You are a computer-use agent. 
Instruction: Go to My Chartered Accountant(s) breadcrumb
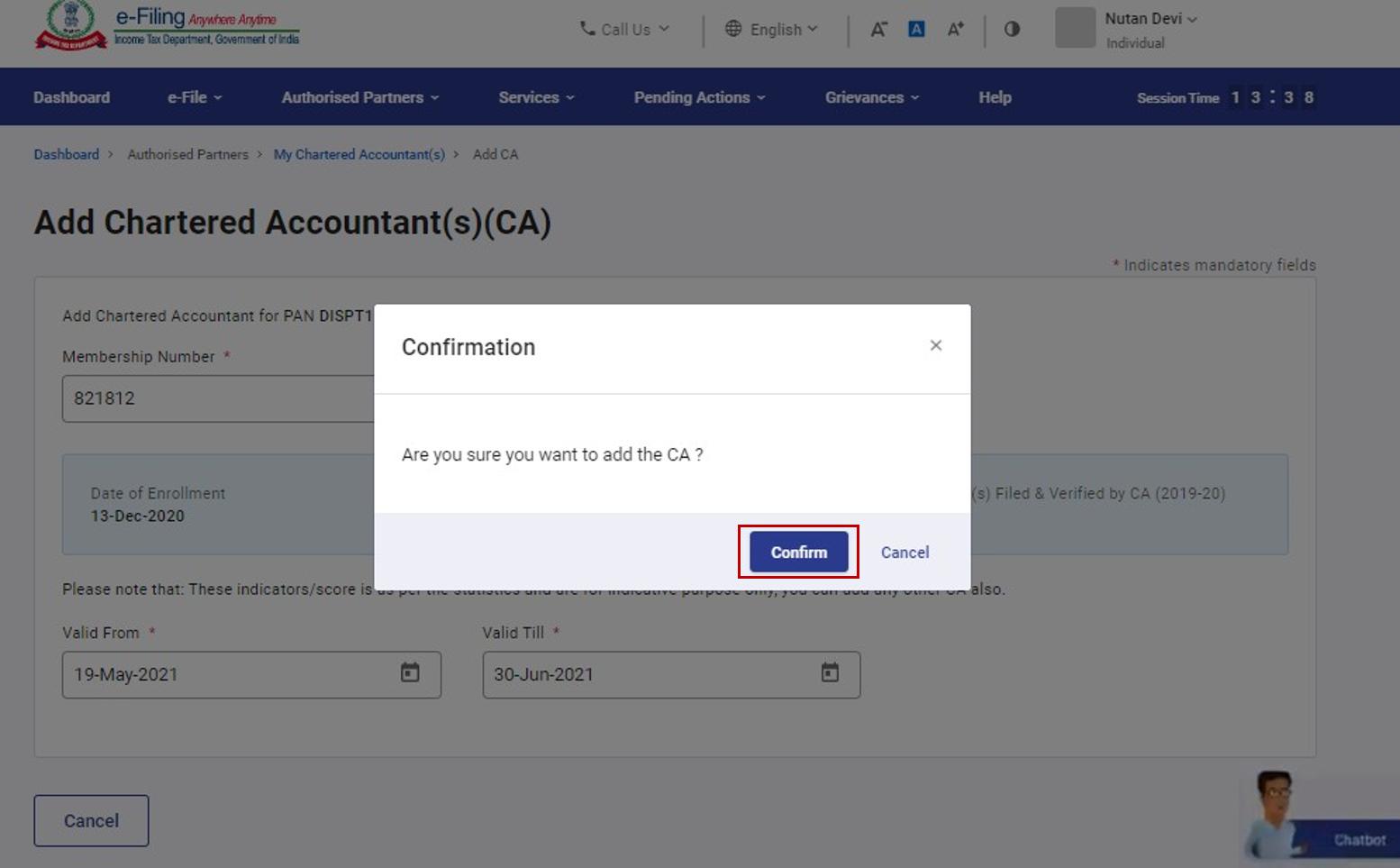click(x=359, y=154)
